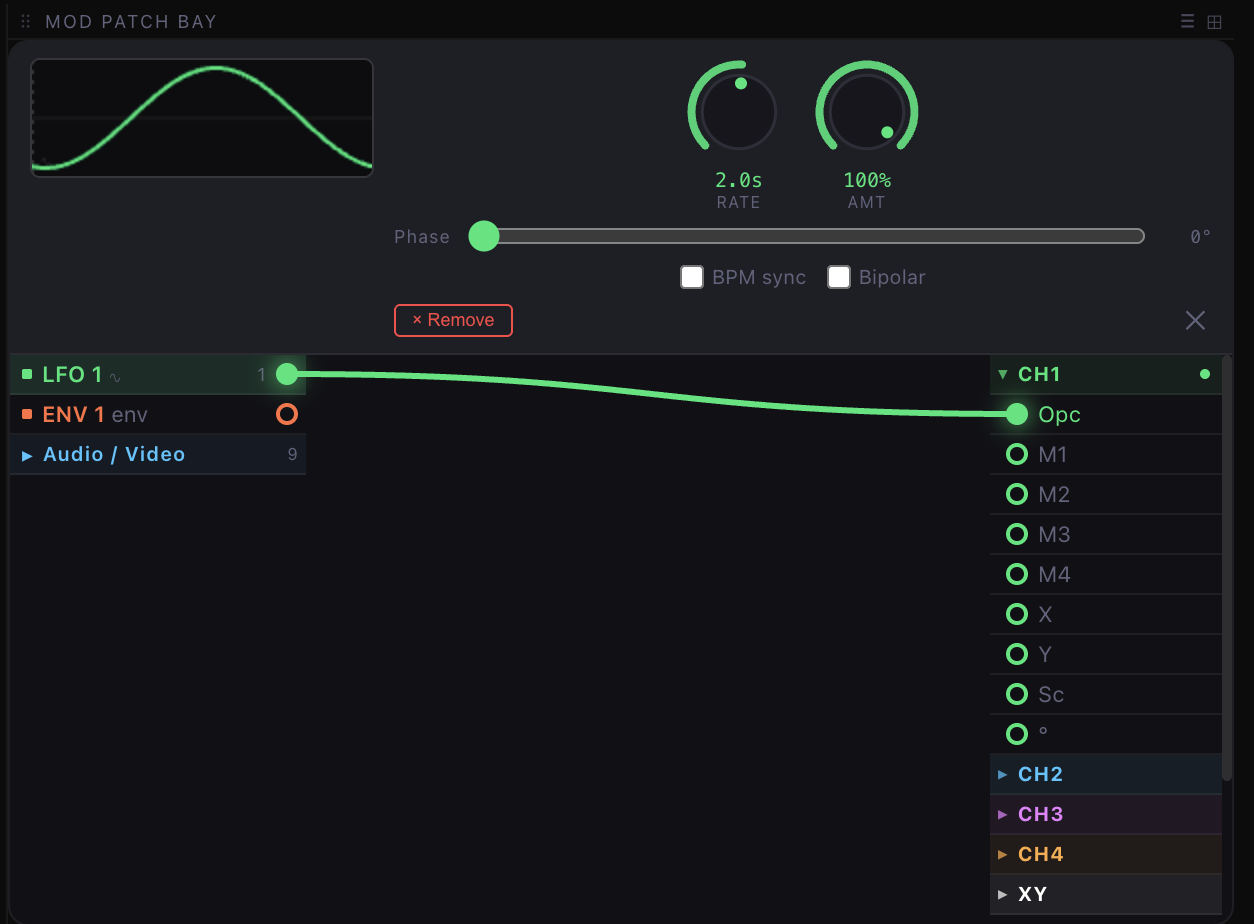Click the Sc destination label
1254x924 pixels.
coord(1051,694)
